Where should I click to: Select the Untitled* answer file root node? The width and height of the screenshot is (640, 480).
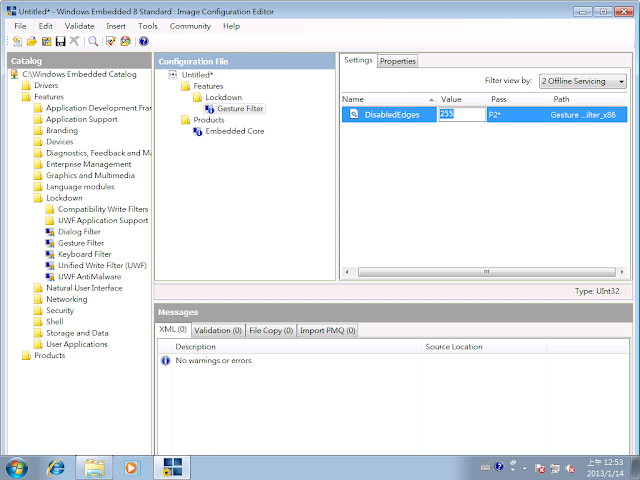197,75
